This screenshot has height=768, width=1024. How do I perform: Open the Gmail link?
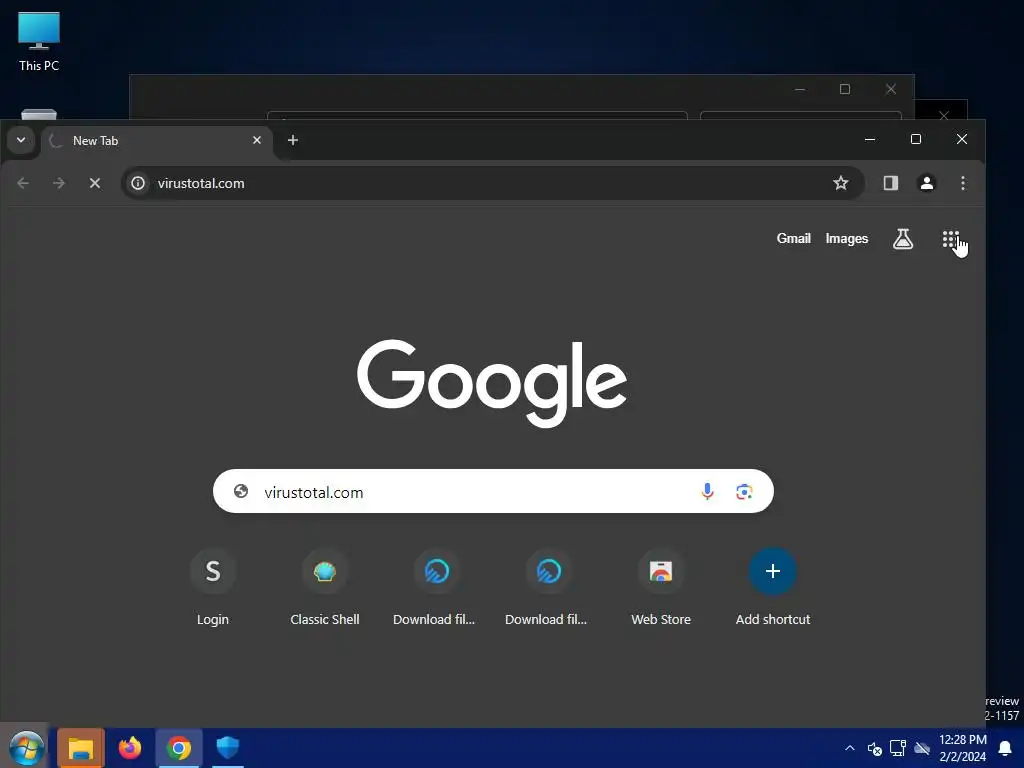point(793,238)
